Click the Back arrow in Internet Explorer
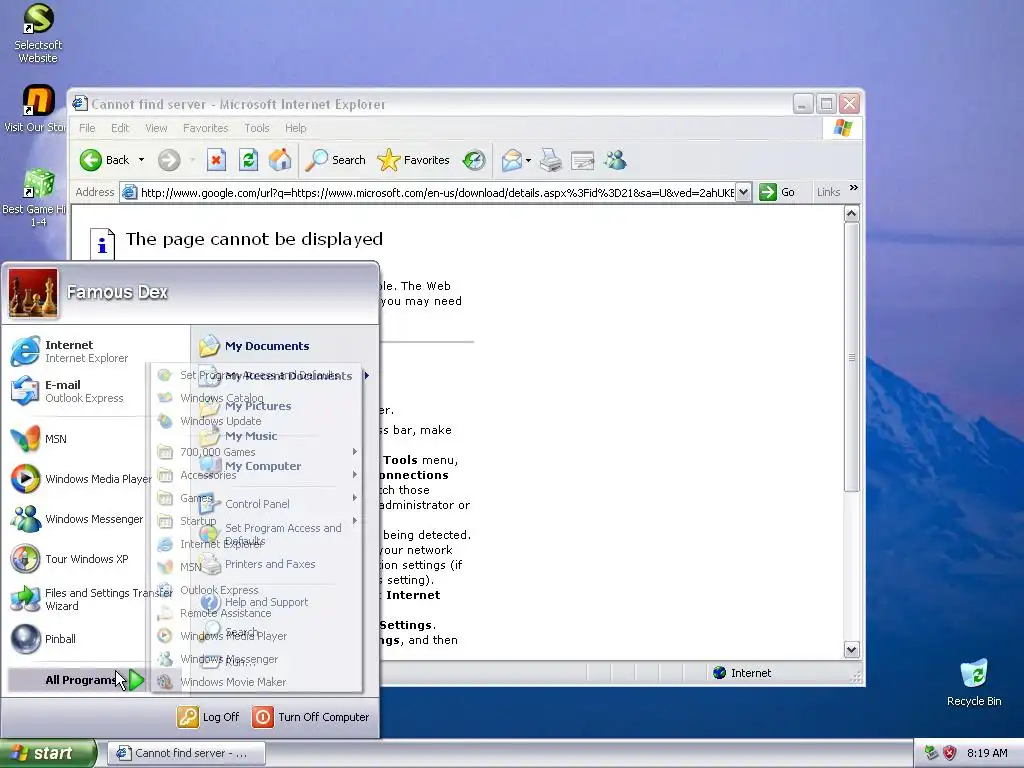 pyautogui.click(x=91, y=160)
